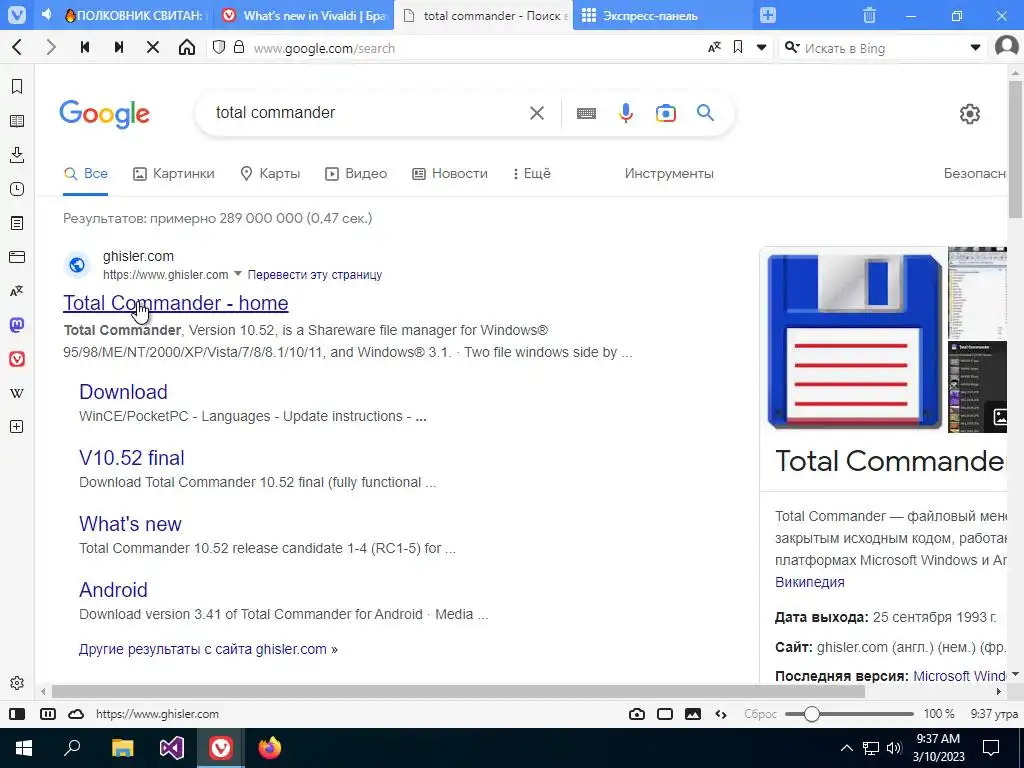View the Total Commander floppy disk image

click(x=855, y=342)
